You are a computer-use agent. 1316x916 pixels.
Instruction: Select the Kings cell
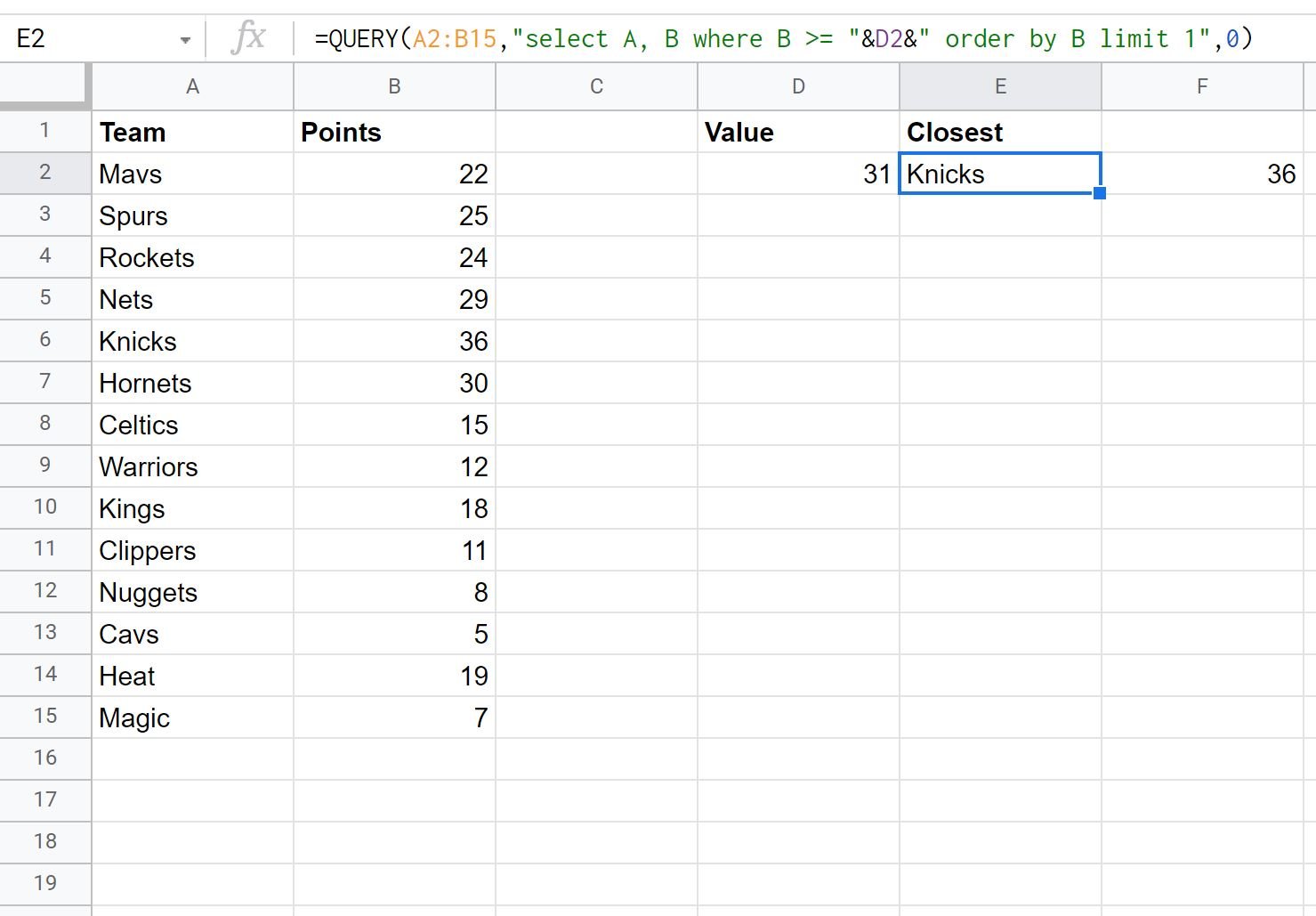point(192,508)
